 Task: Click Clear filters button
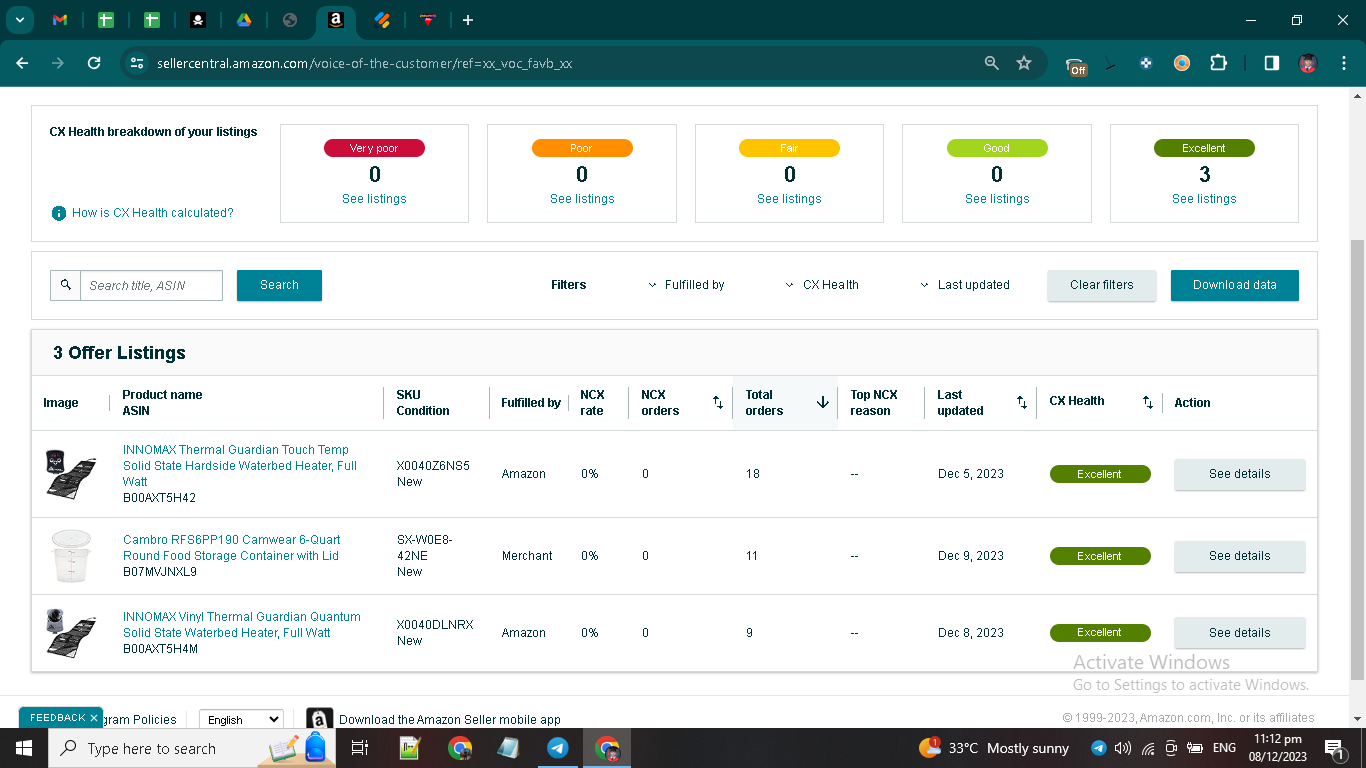pyautogui.click(x=1102, y=285)
